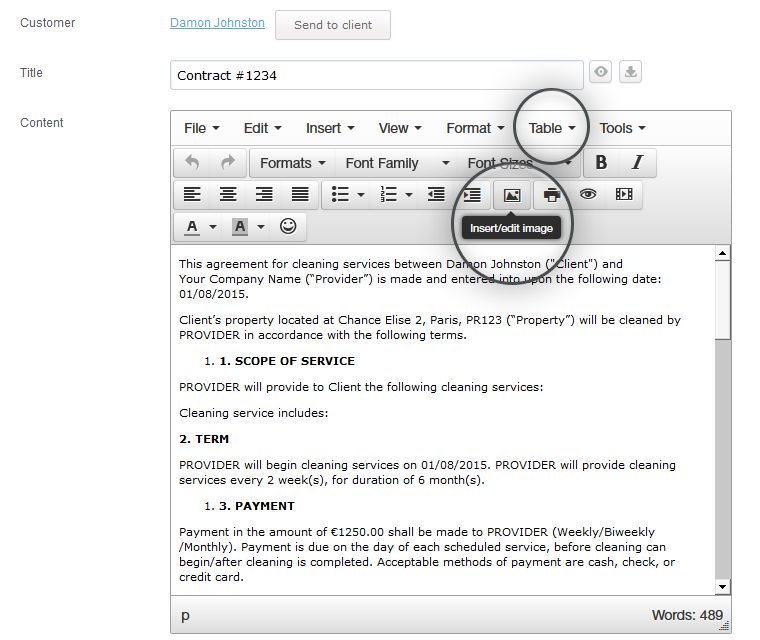
Task: Click the heading 3. PAYMENT
Action: 257,506
